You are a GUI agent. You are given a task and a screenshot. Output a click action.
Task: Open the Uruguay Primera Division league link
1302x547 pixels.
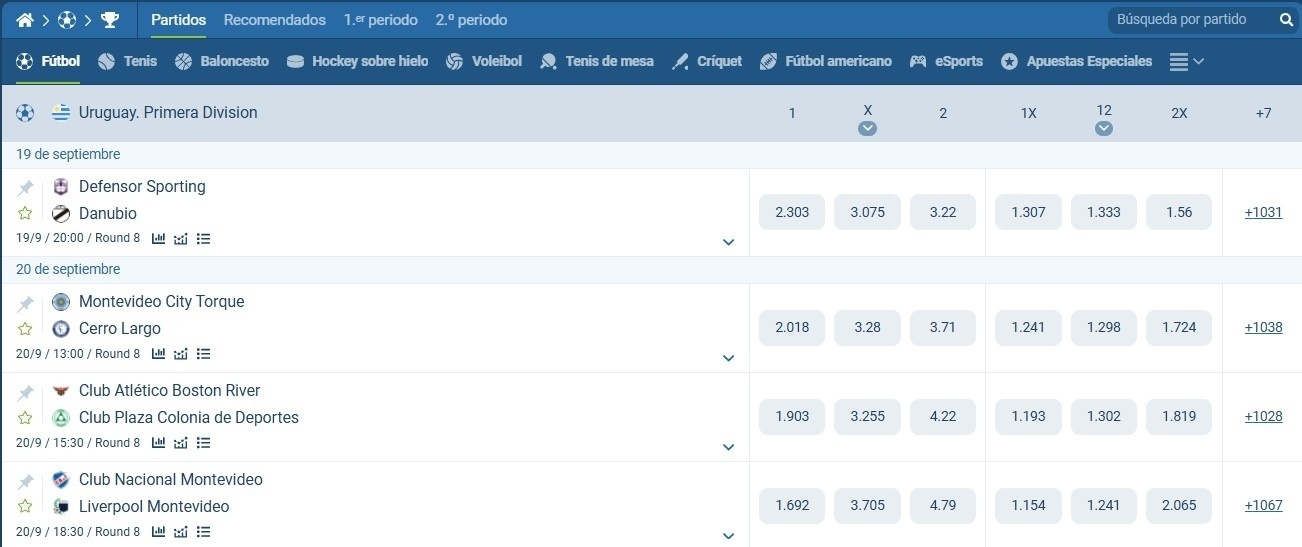168,113
